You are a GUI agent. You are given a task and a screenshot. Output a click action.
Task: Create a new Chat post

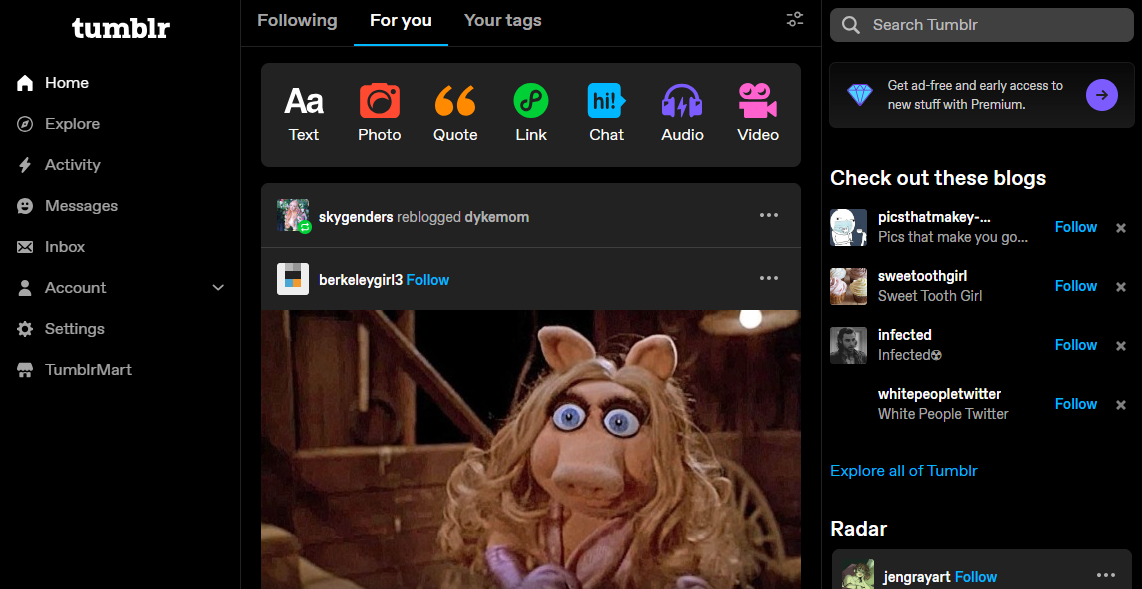(x=607, y=114)
